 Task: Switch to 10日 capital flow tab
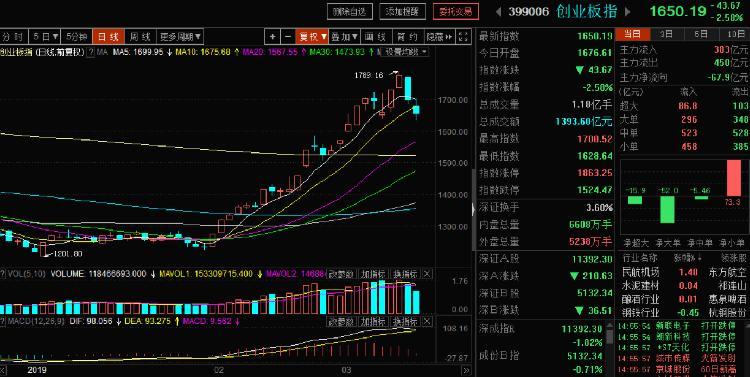pos(735,34)
